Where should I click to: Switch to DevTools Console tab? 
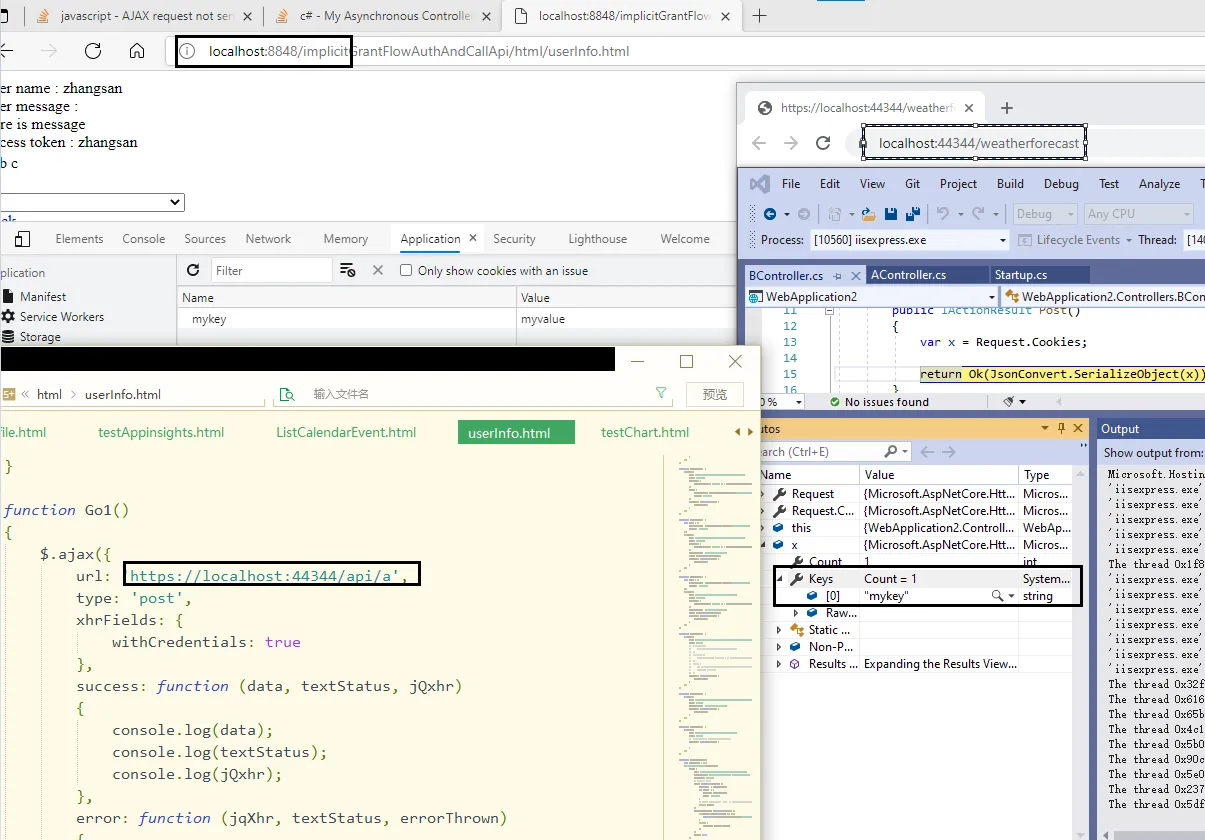tap(143, 239)
